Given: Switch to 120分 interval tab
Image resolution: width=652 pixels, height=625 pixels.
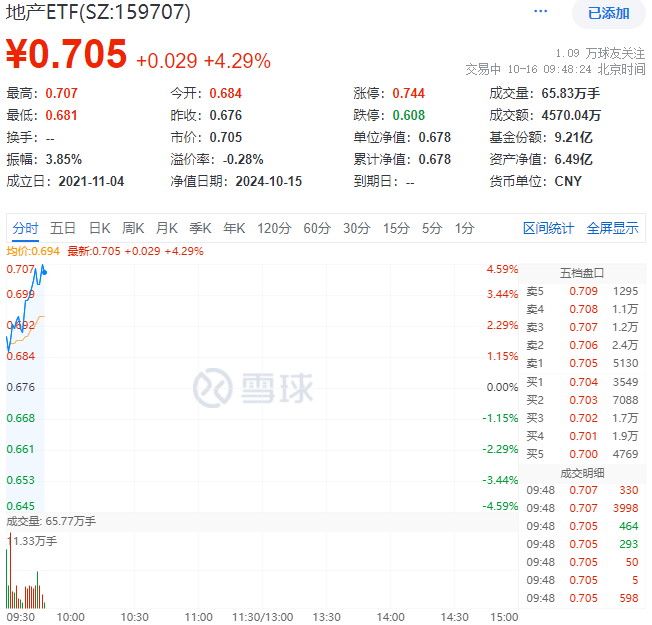Looking at the screenshot, I should tap(274, 228).
